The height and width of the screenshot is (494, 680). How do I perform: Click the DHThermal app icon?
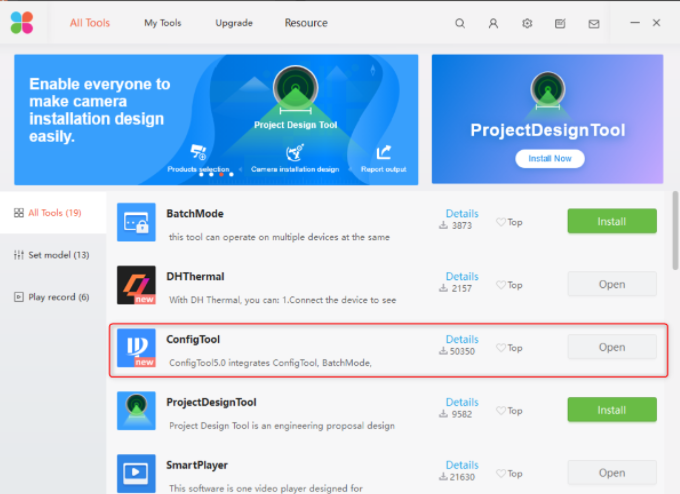pos(136,285)
